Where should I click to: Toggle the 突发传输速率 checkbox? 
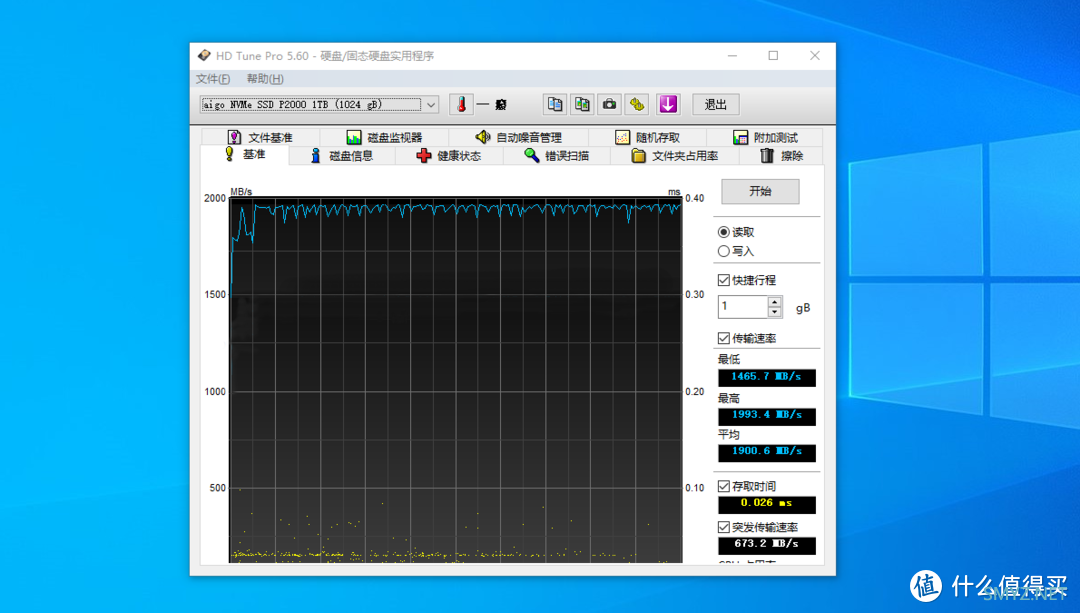click(723, 527)
